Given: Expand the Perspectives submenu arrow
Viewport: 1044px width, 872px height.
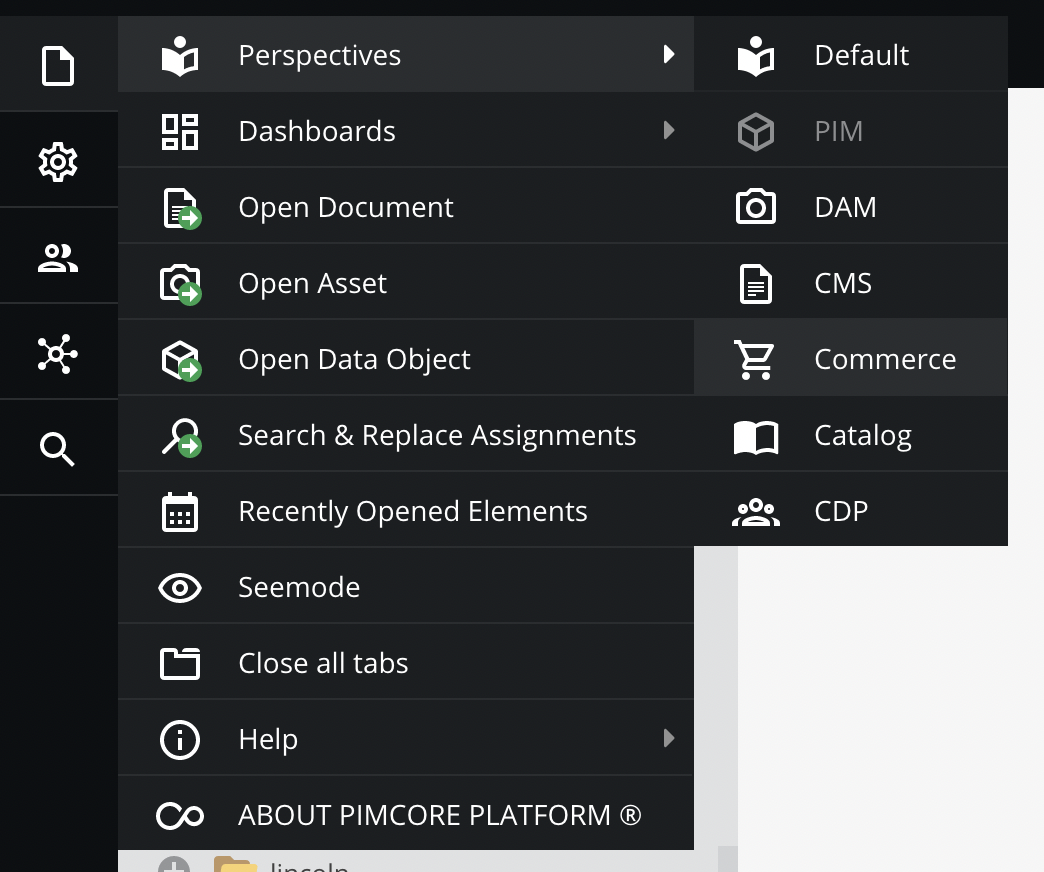Looking at the screenshot, I should 669,55.
